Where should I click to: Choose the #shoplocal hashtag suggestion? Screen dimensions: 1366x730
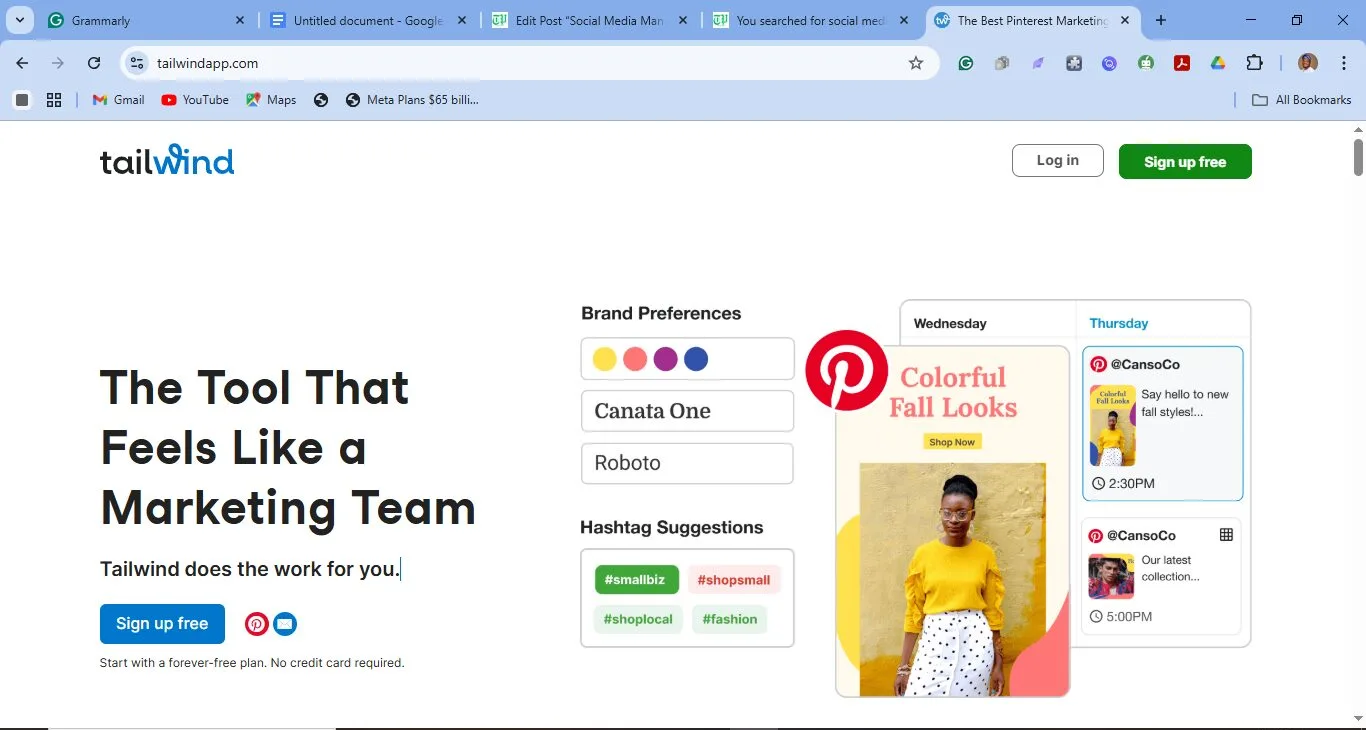pos(638,619)
